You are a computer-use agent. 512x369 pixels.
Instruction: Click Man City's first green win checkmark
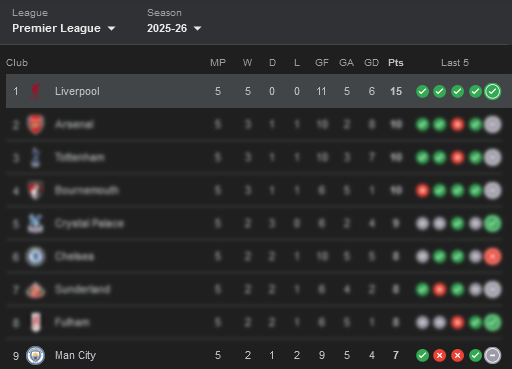(422, 355)
